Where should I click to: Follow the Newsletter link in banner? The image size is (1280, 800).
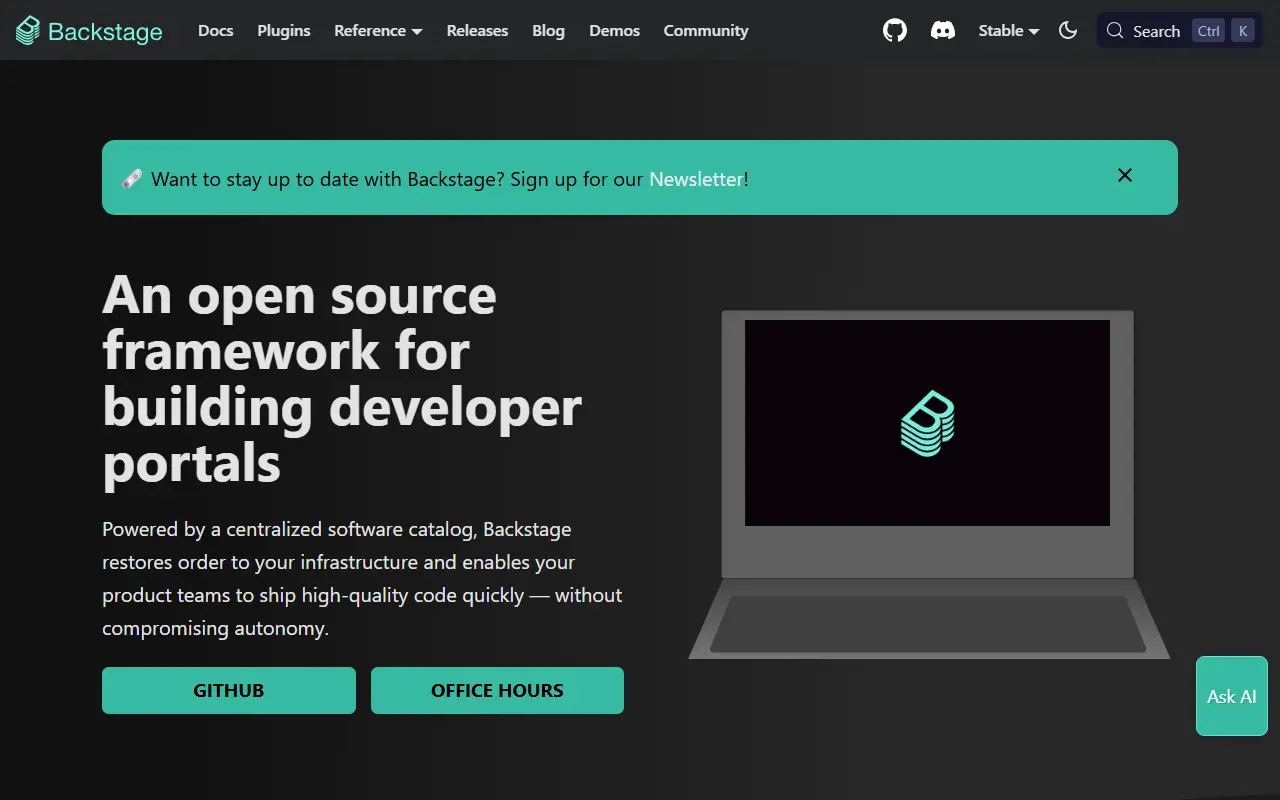696,179
